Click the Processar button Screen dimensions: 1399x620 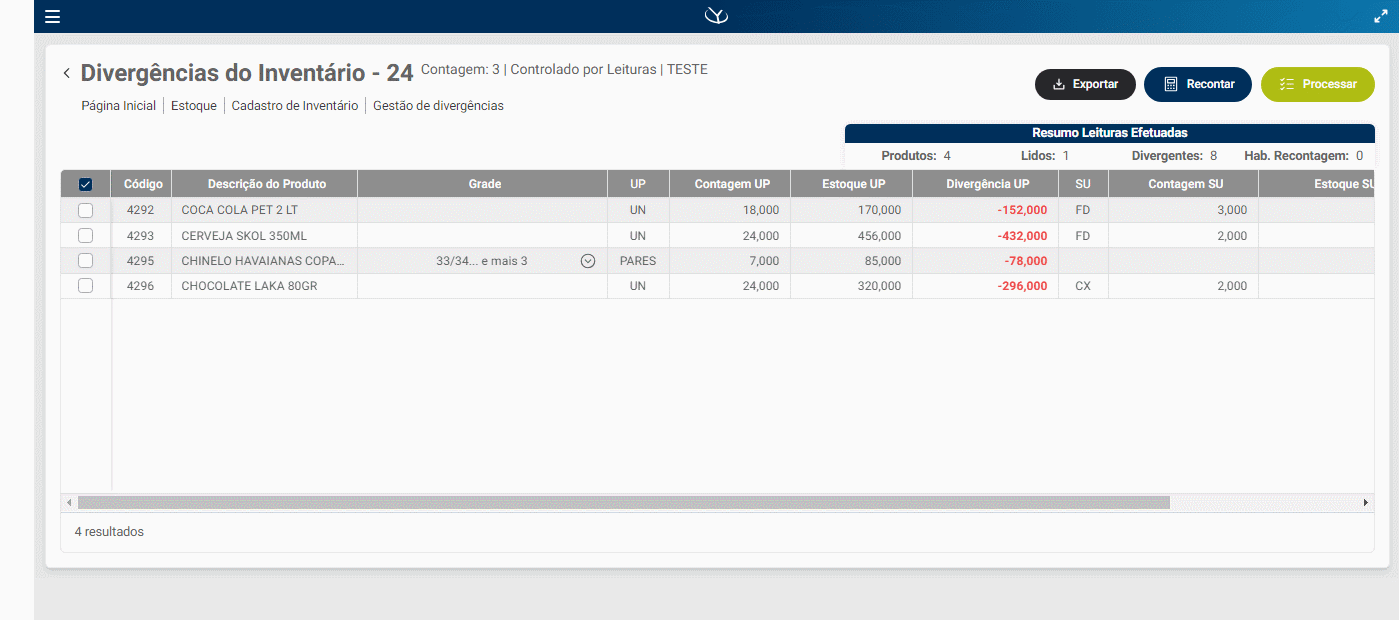click(x=1317, y=84)
